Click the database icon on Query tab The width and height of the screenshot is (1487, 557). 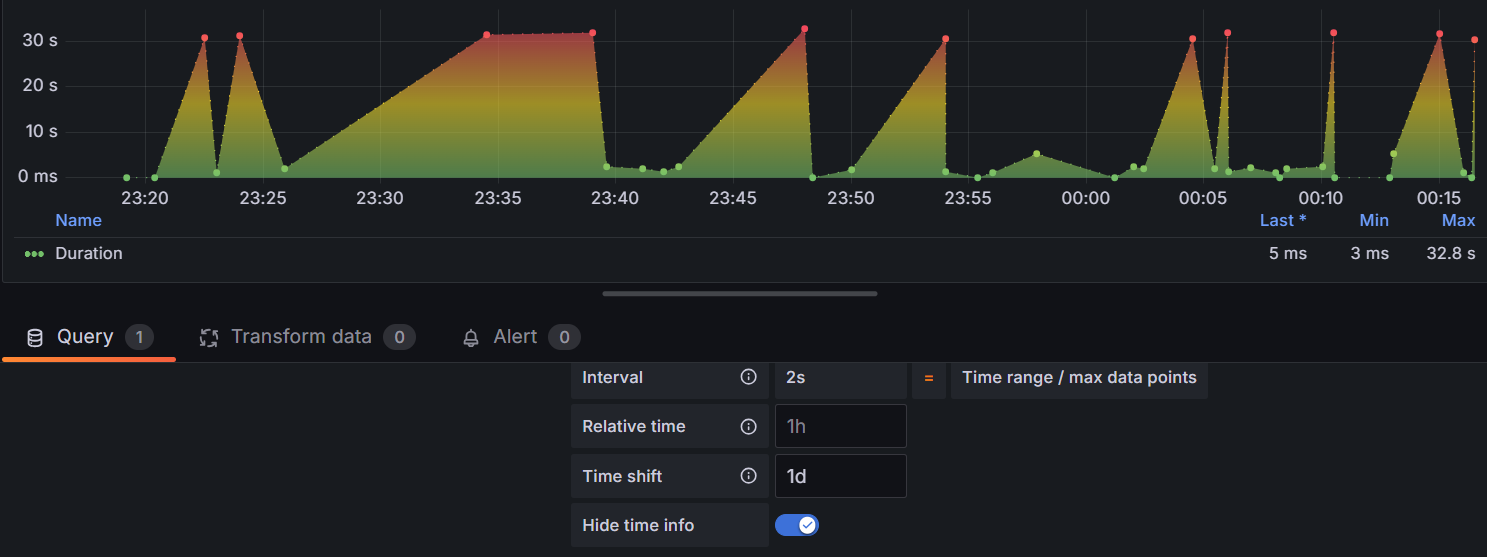pos(35,337)
